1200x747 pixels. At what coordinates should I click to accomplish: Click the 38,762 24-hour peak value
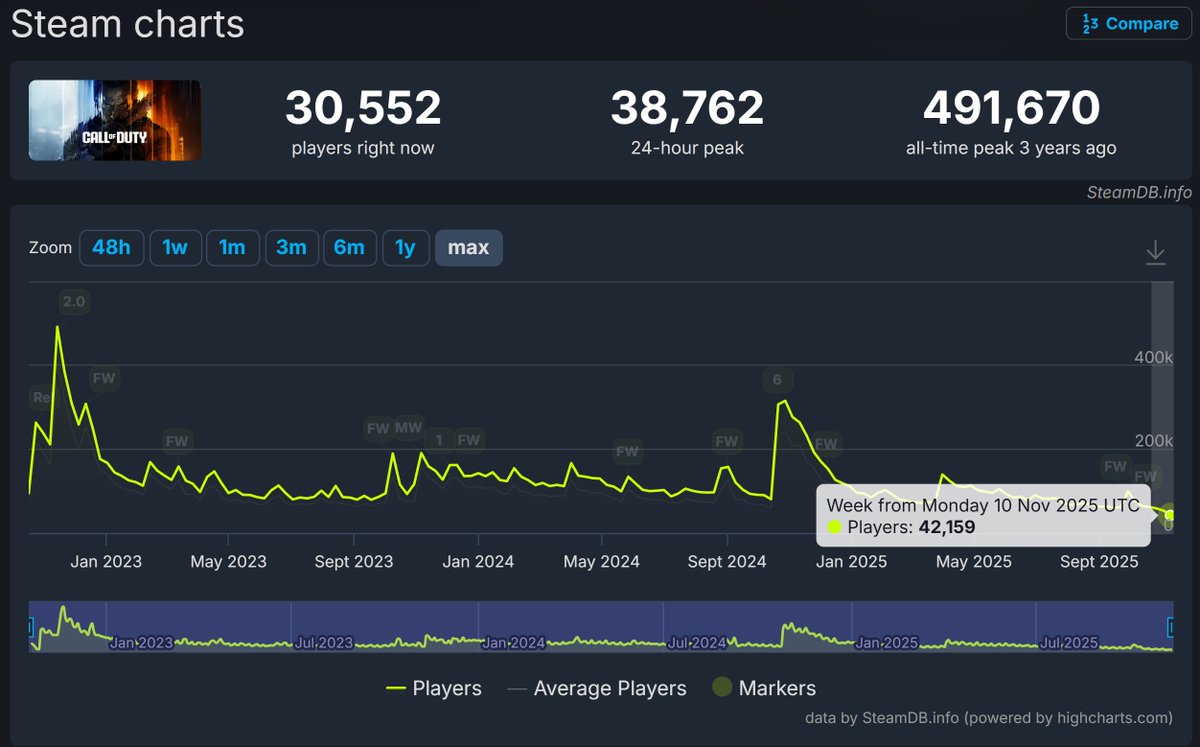click(x=687, y=108)
